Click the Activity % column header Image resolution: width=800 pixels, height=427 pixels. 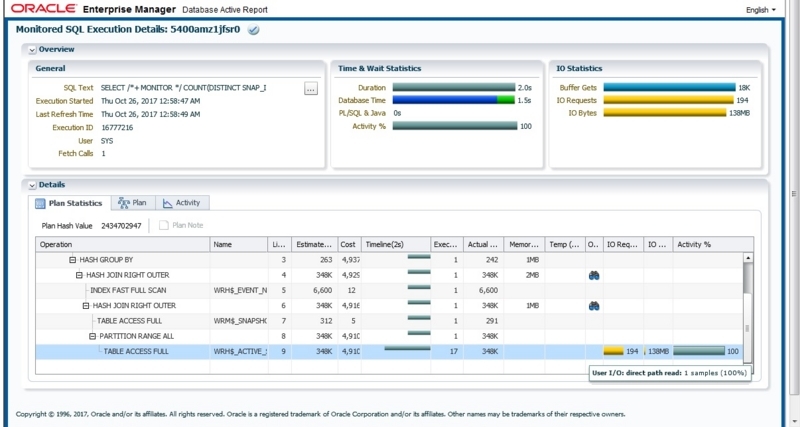[713, 244]
